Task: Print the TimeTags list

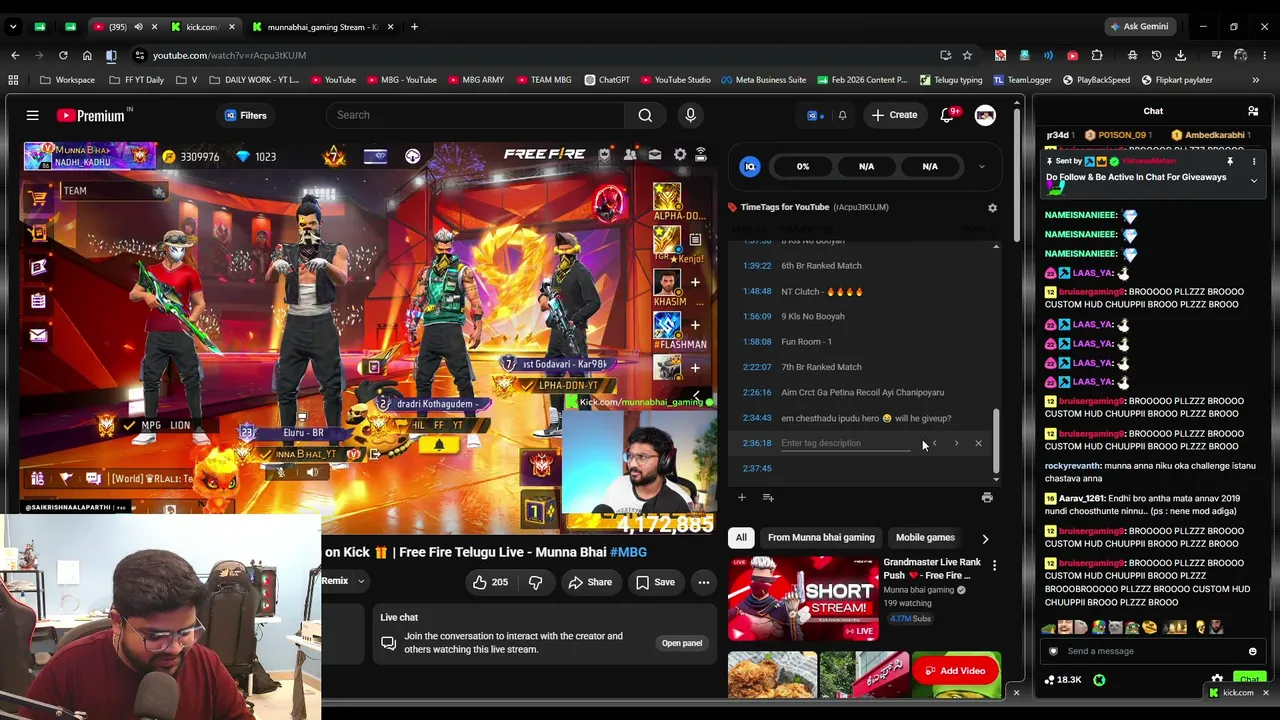Action: [x=987, y=497]
